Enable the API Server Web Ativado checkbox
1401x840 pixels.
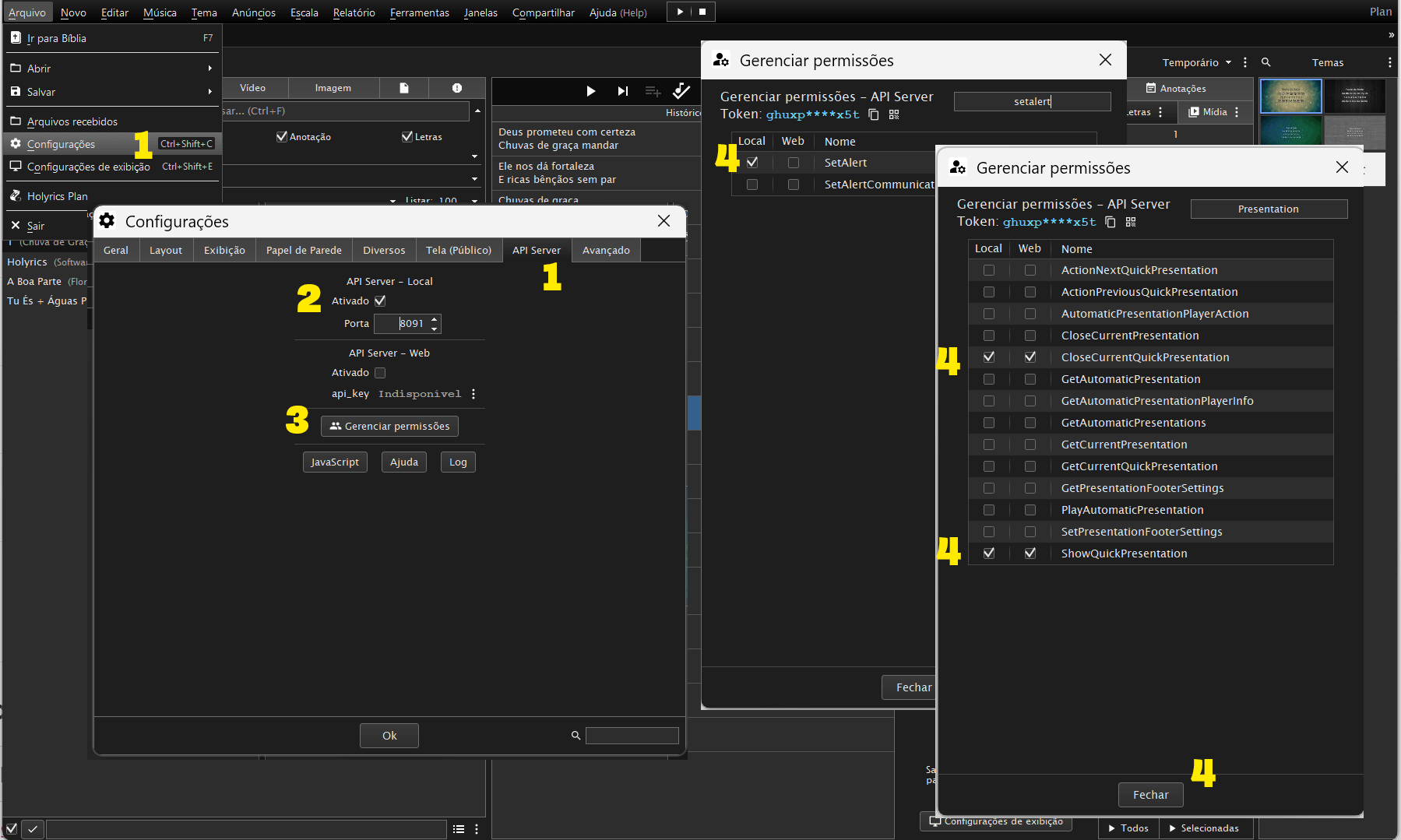[x=380, y=373]
